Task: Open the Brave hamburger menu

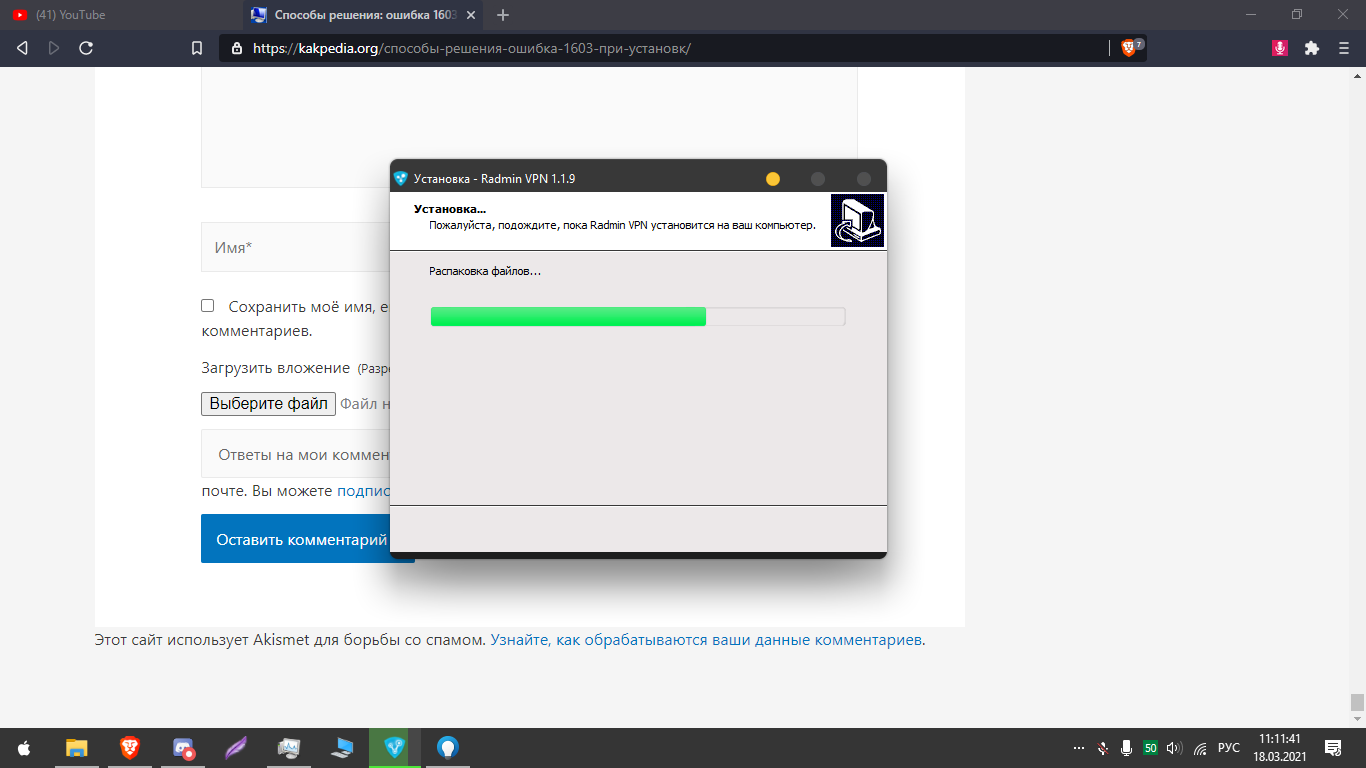Action: pyautogui.click(x=1344, y=48)
